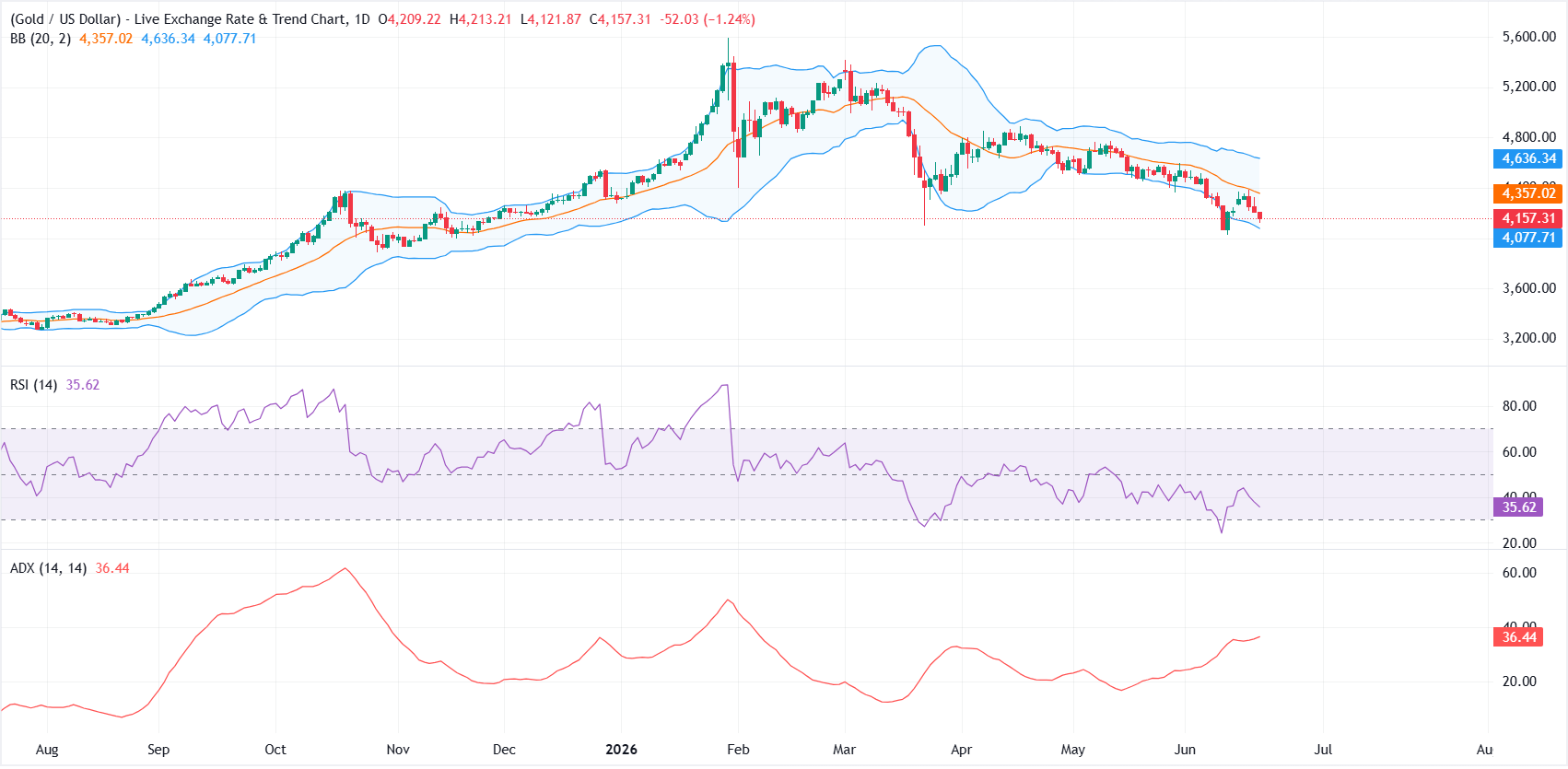This screenshot has width=1568, height=769.
Task: Click the Jul label on time axis
Action: [x=1323, y=750]
